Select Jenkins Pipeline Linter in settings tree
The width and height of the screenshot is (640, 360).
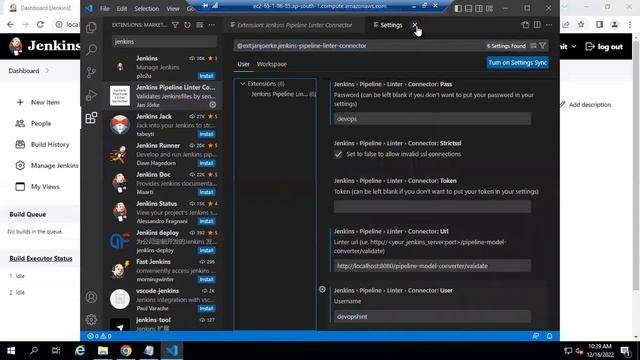[x=283, y=94]
